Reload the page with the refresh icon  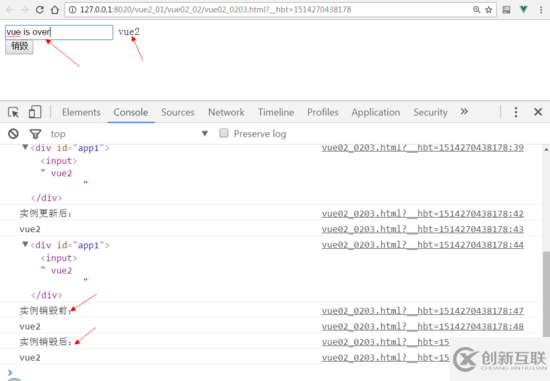pyautogui.click(x=40, y=9)
